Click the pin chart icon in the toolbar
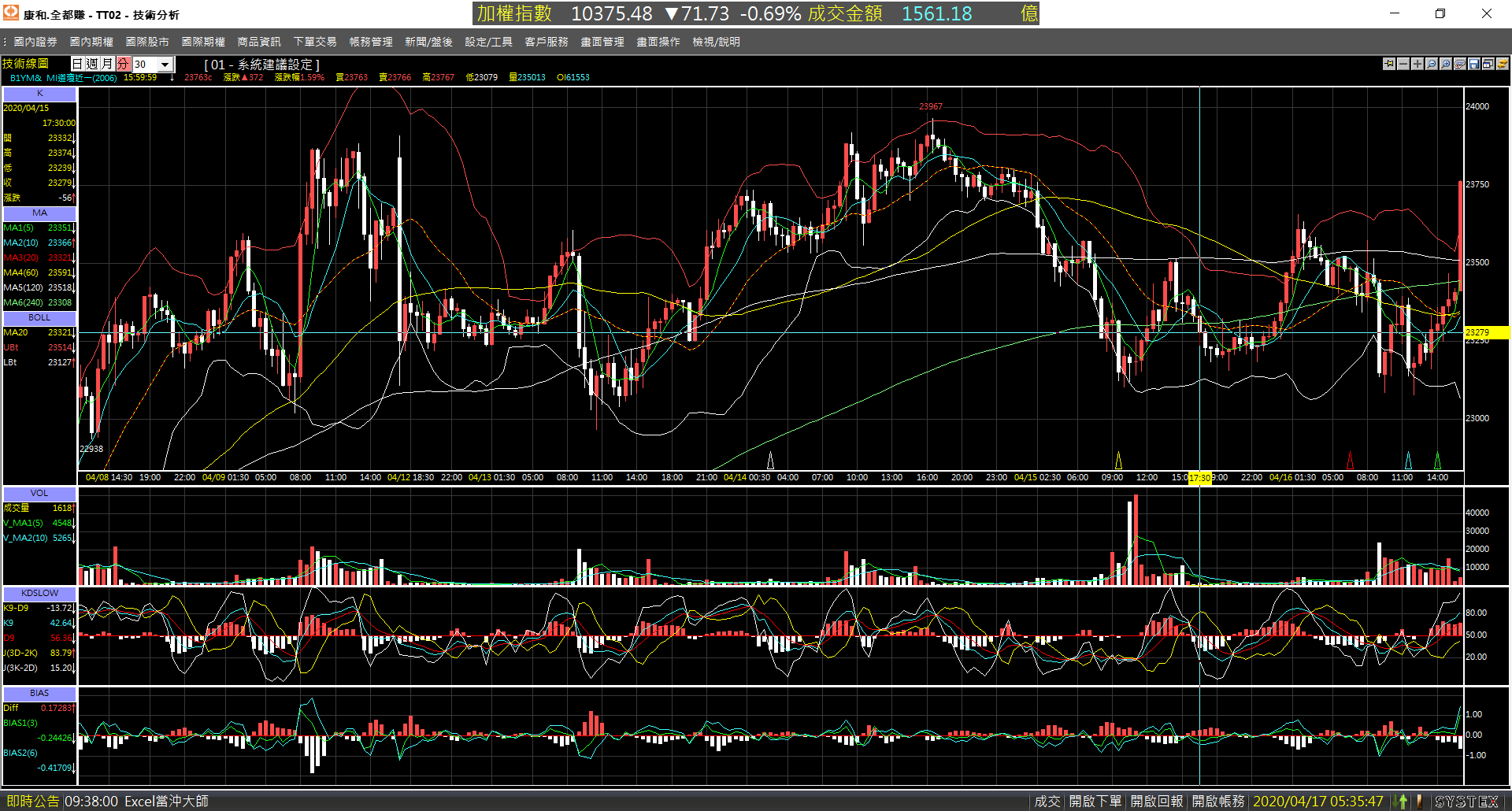This screenshot has height=811, width=1512. tap(1389, 64)
